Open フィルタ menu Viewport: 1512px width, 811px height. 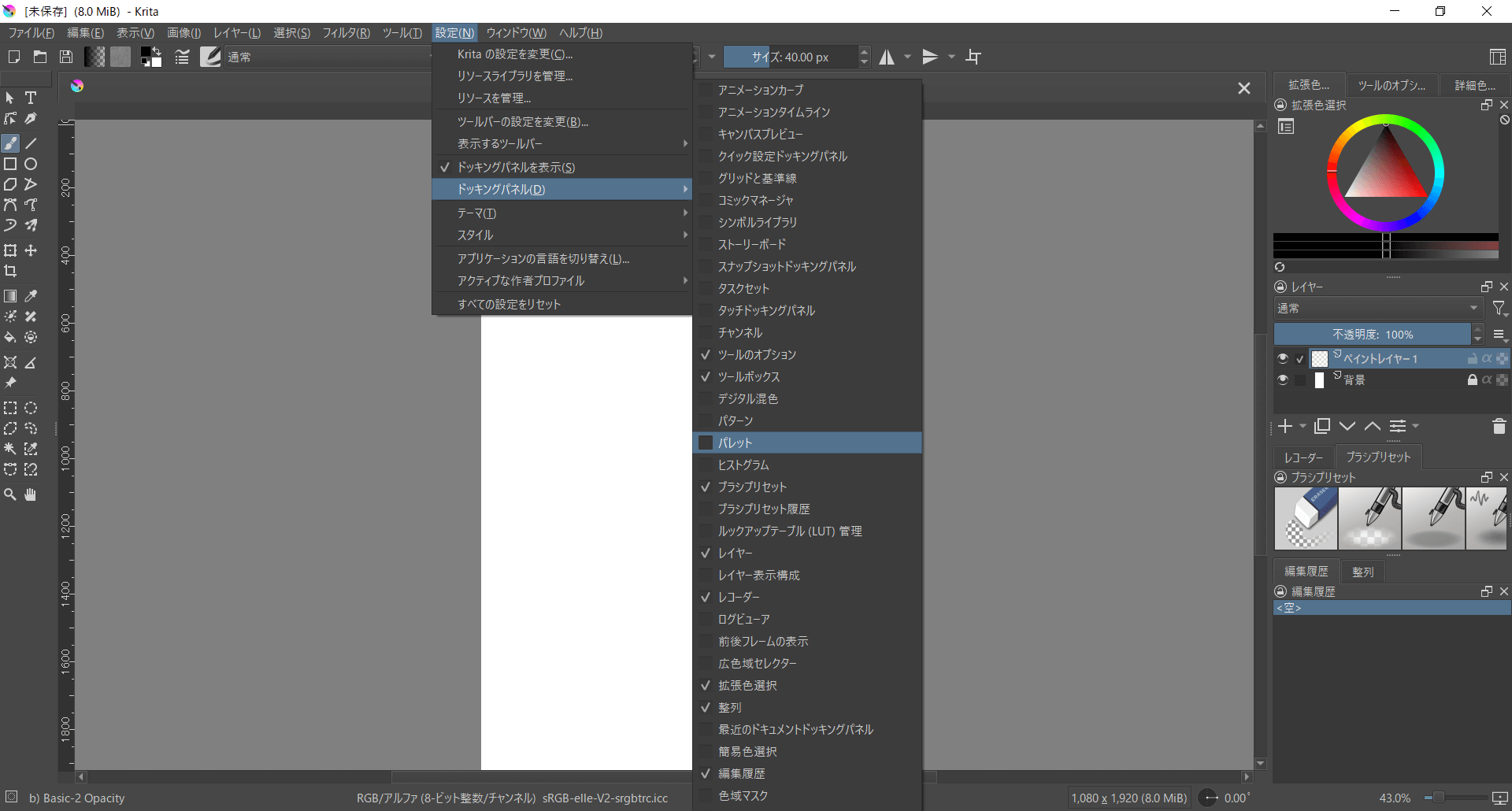coord(346,32)
